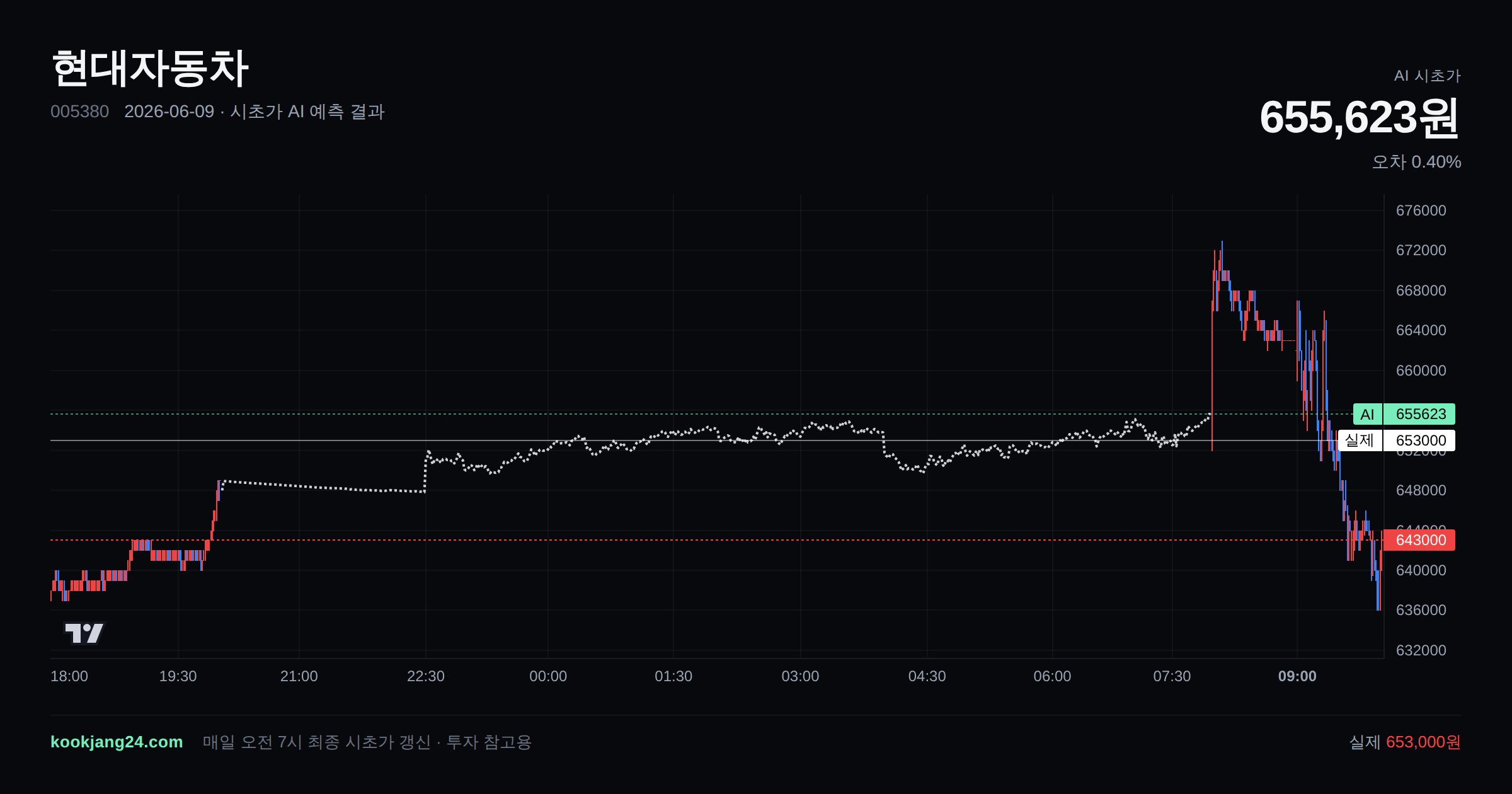Screen dimensions: 1512x794
Task: Click the 676000 price axis value
Action: tap(1421, 210)
